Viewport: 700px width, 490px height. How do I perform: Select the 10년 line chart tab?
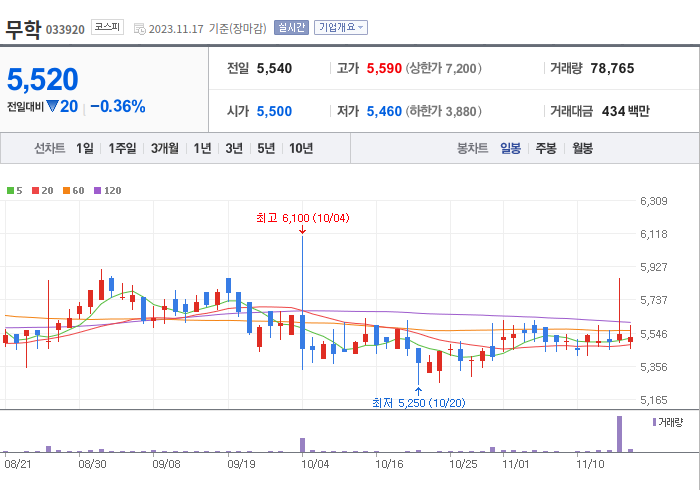pyautogui.click(x=301, y=148)
